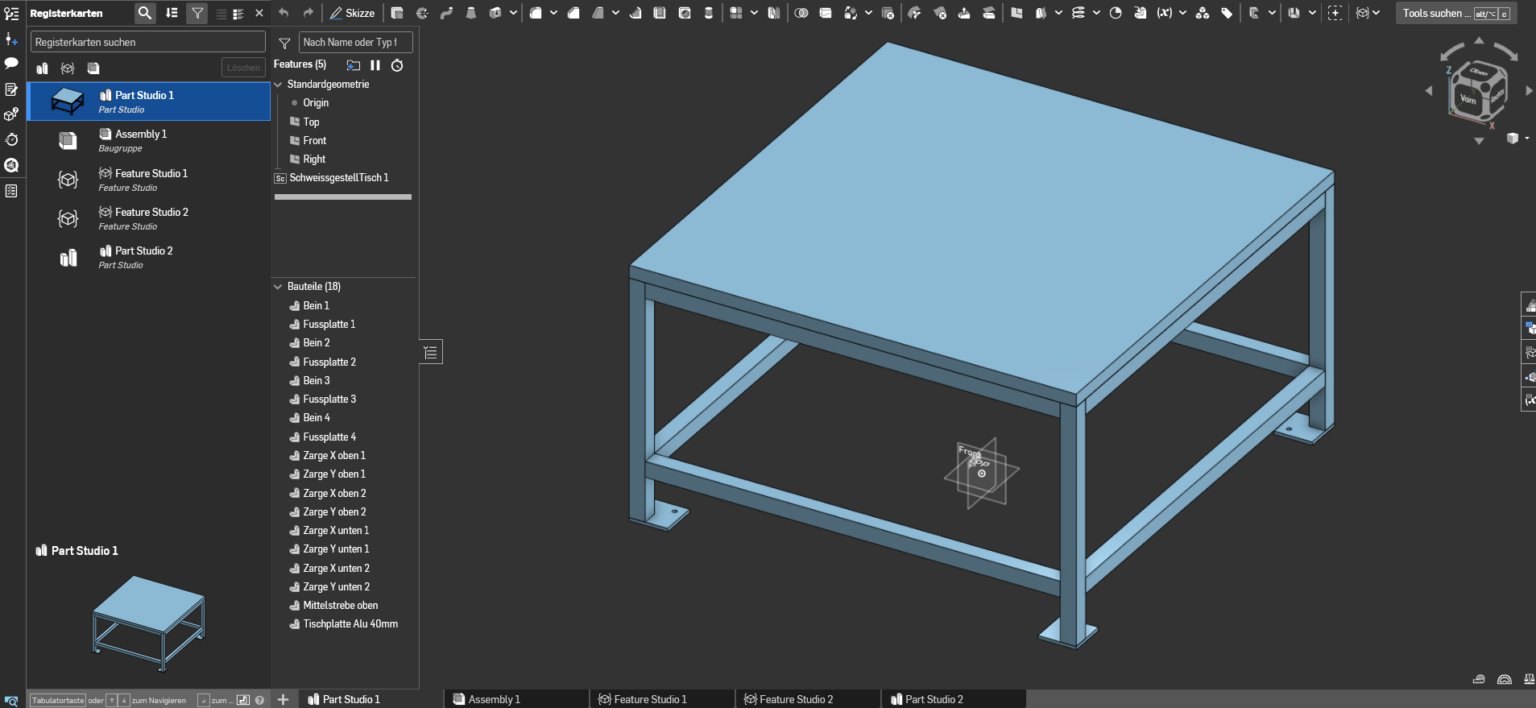
Task: Select the Boolean tool icon
Action: click(801, 13)
